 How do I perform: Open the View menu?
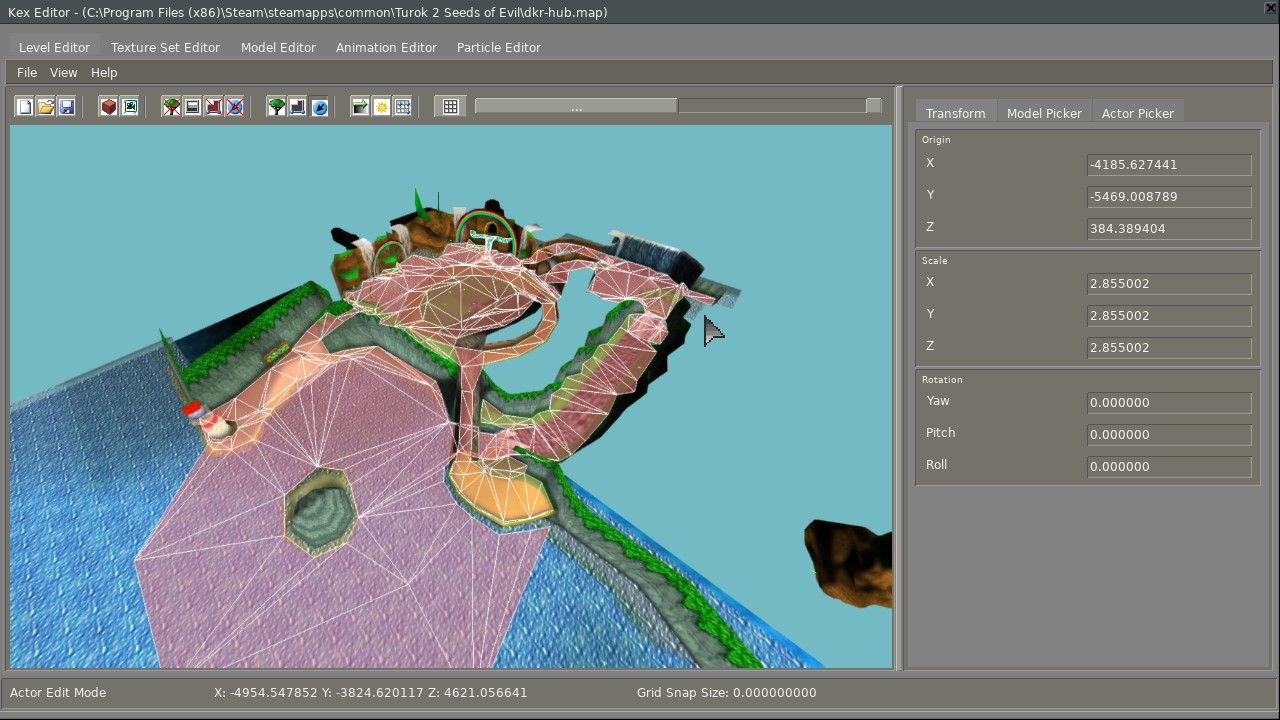63,72
